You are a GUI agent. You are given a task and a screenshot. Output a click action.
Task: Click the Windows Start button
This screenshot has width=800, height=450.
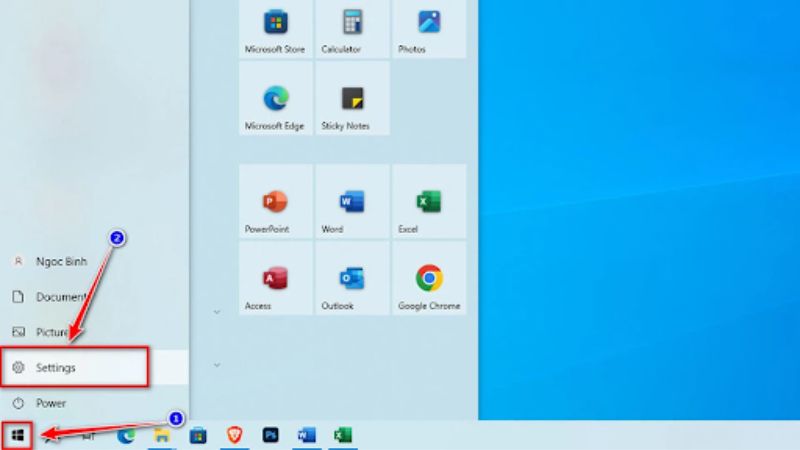pyautogui.click(x=17, y=435)
